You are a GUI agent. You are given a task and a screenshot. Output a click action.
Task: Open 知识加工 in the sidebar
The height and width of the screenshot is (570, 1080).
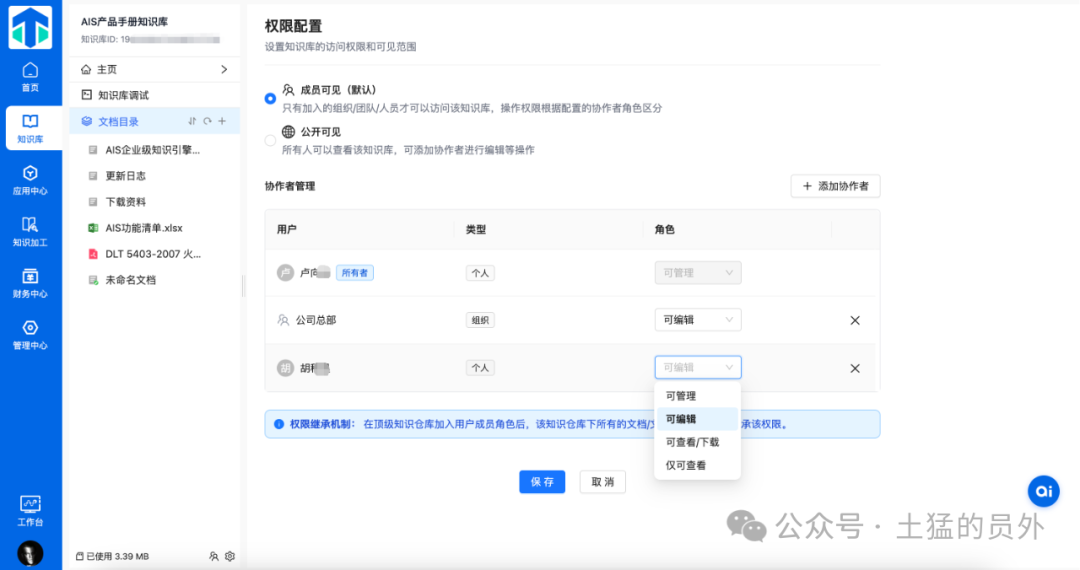tap(30, 232)
